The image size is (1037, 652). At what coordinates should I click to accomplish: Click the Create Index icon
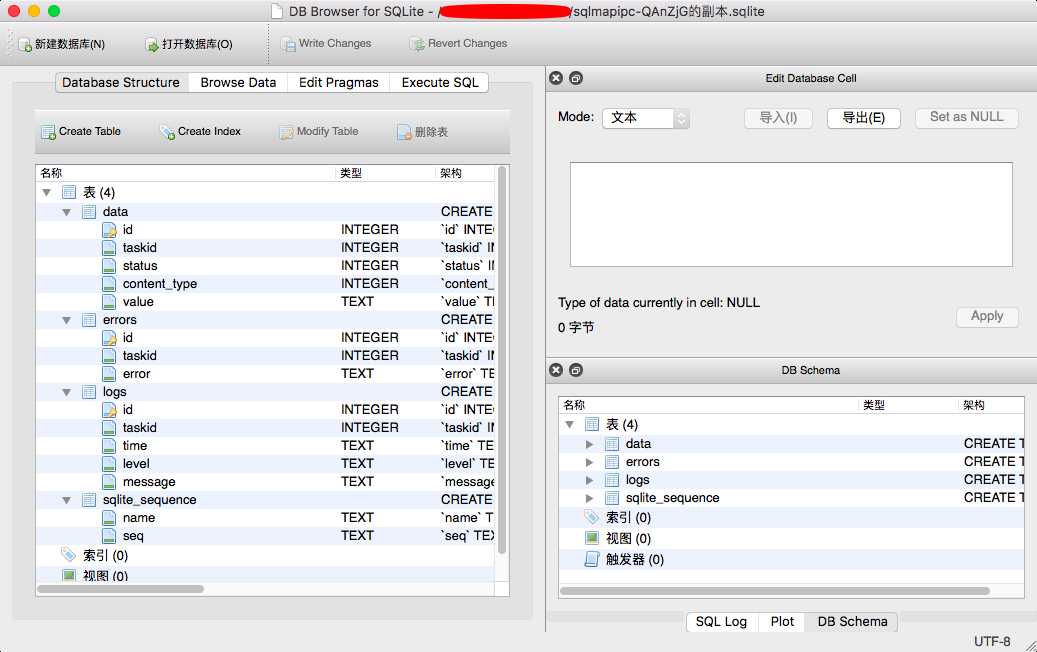167,132
